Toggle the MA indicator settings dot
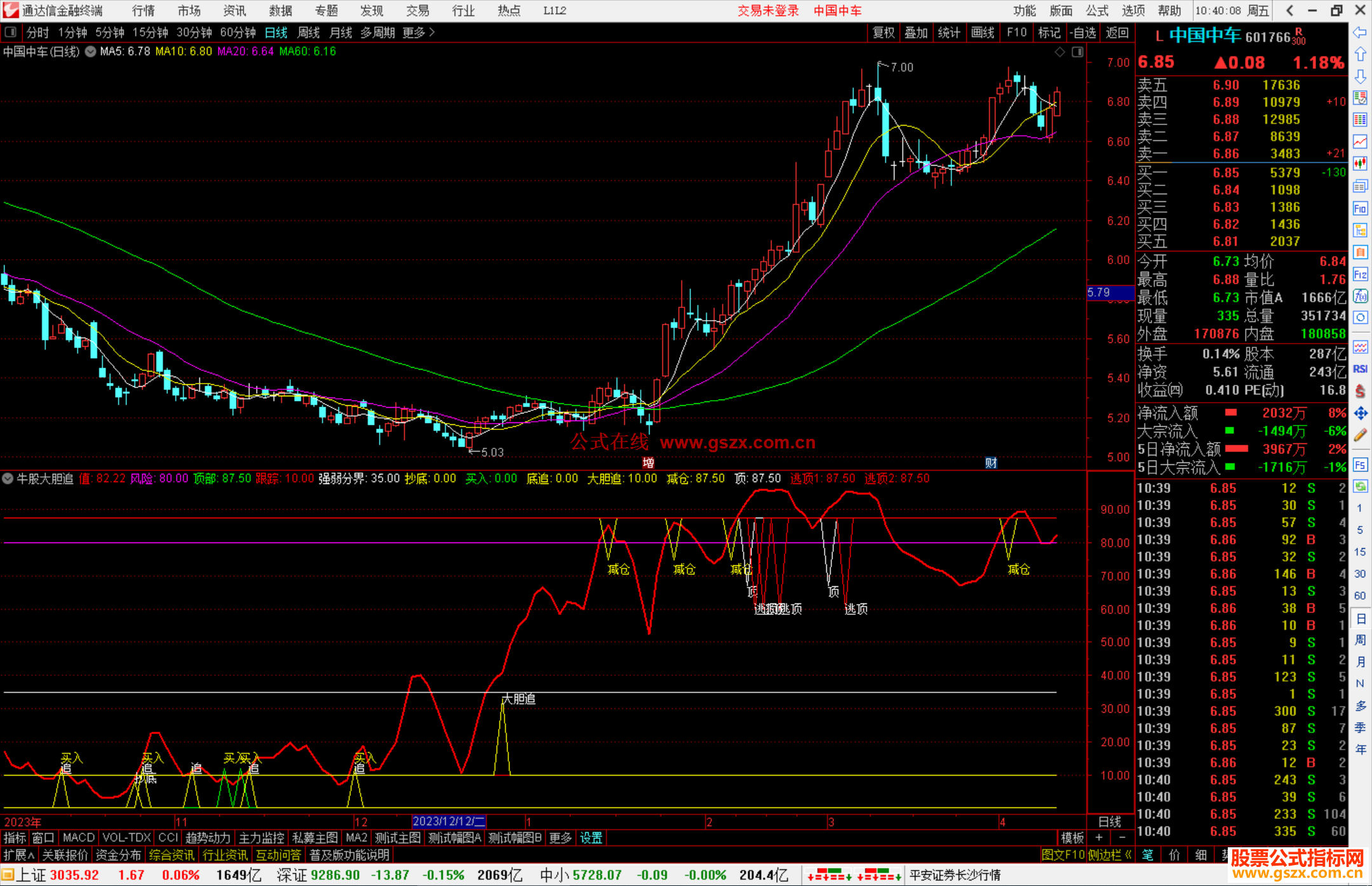Viewport: 1372px width, 886px height. pyautogui.click(x=91, y=51)
